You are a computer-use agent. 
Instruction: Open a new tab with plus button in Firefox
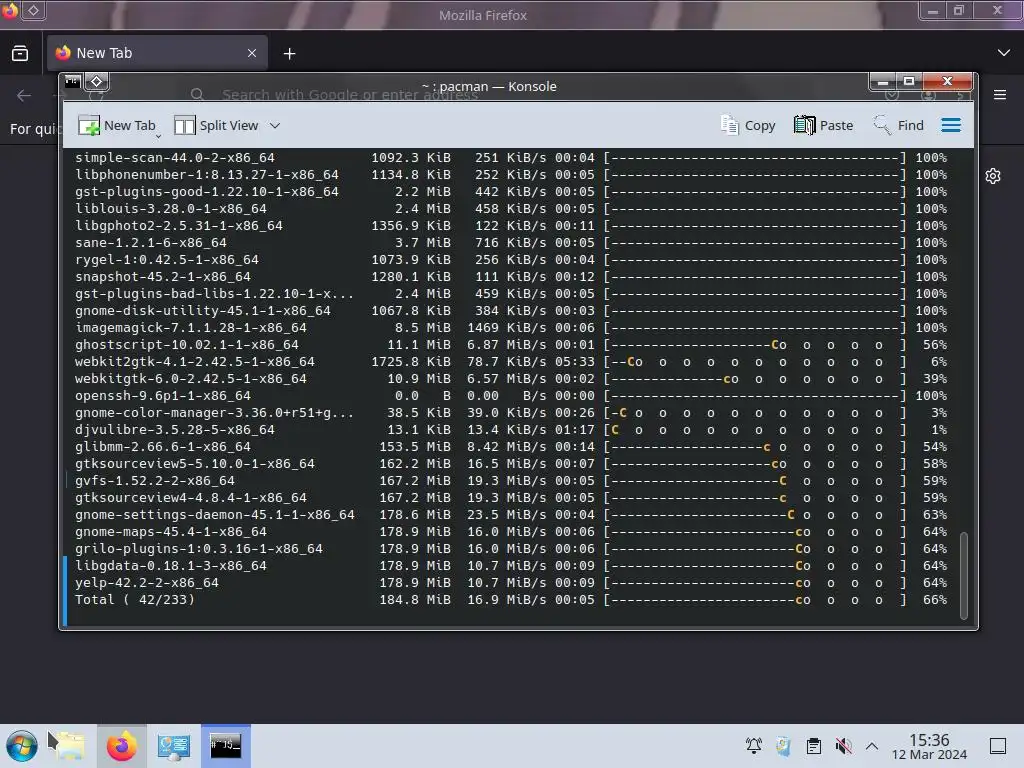(x=289, y=54)
